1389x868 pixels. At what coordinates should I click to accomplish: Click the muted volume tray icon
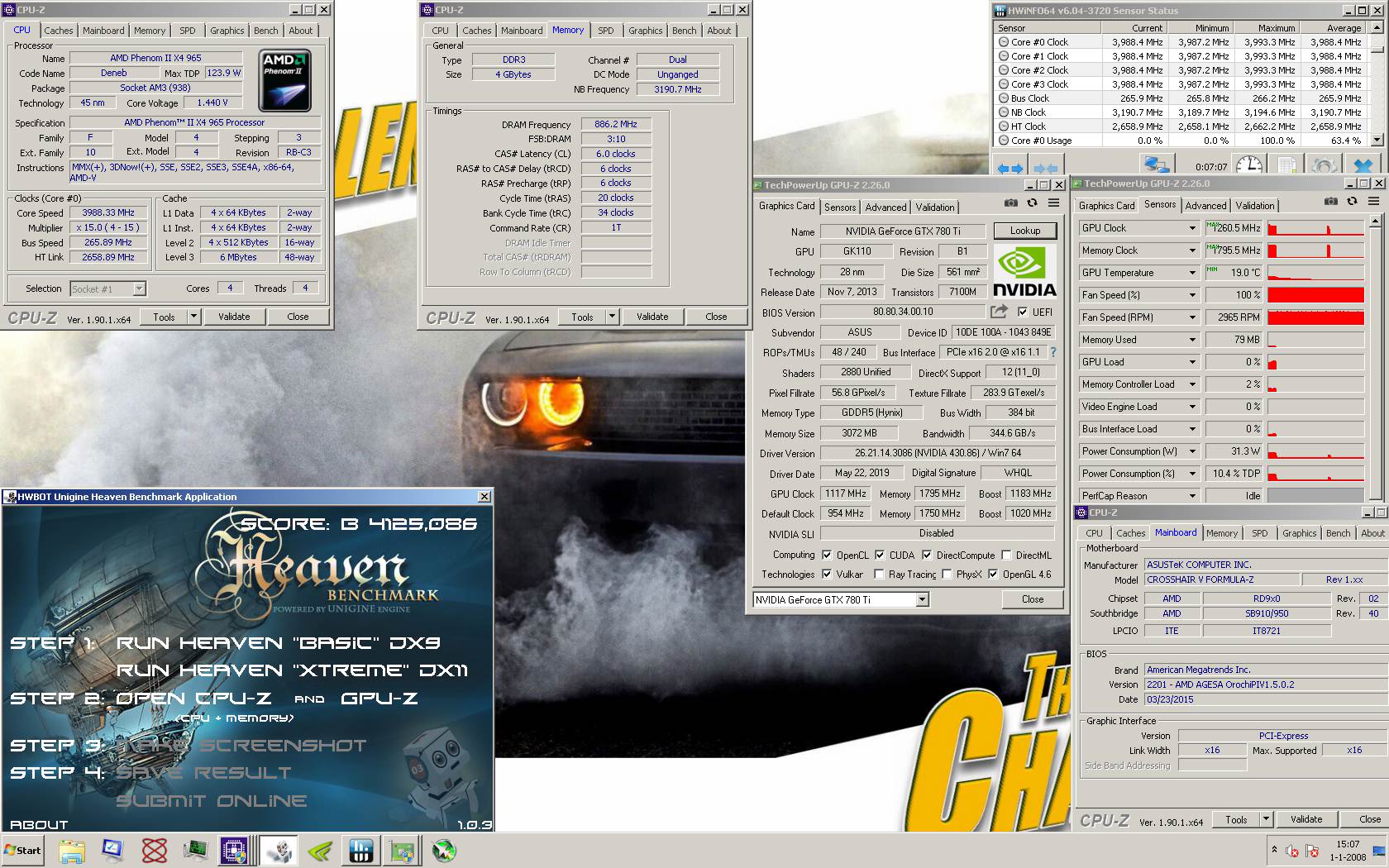(1291, 851)
